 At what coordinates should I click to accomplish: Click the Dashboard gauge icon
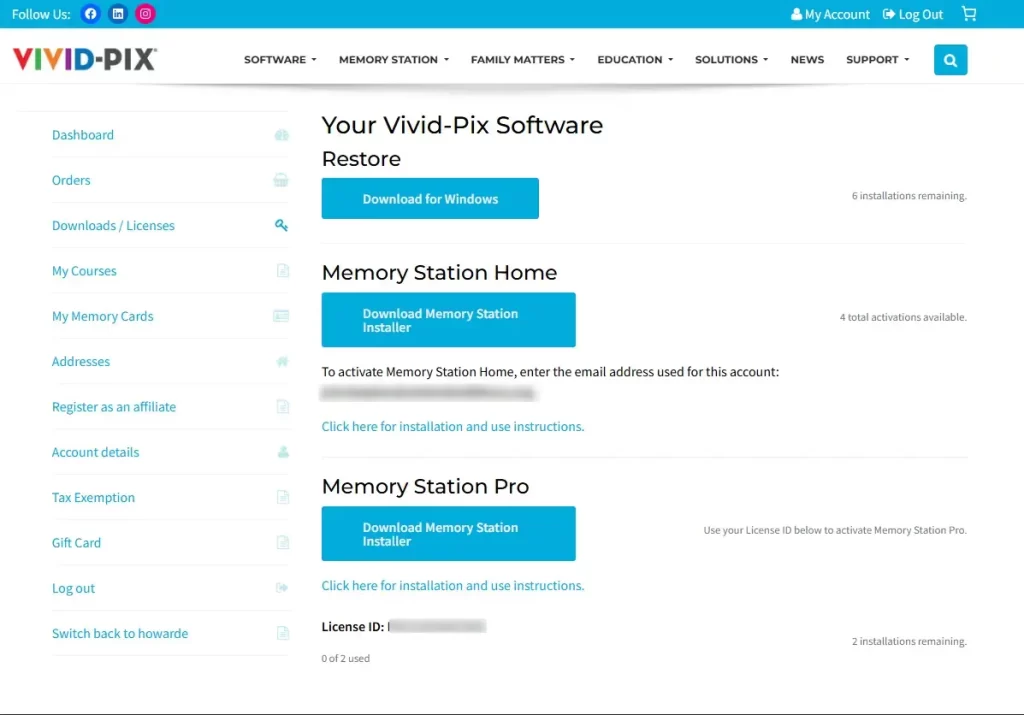click(x=281, y=135)
